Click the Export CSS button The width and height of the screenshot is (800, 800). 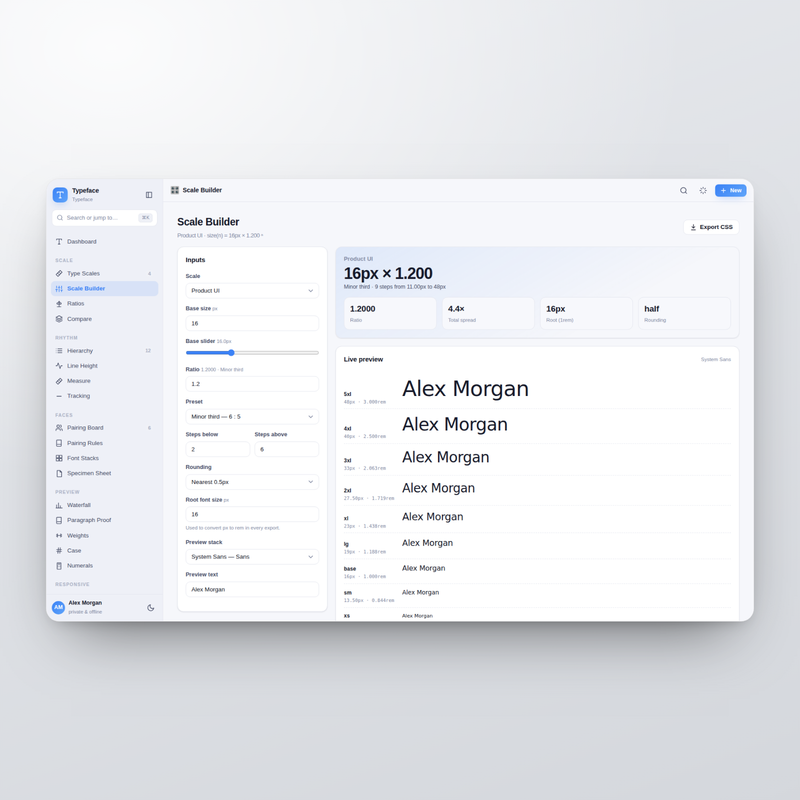711,227
